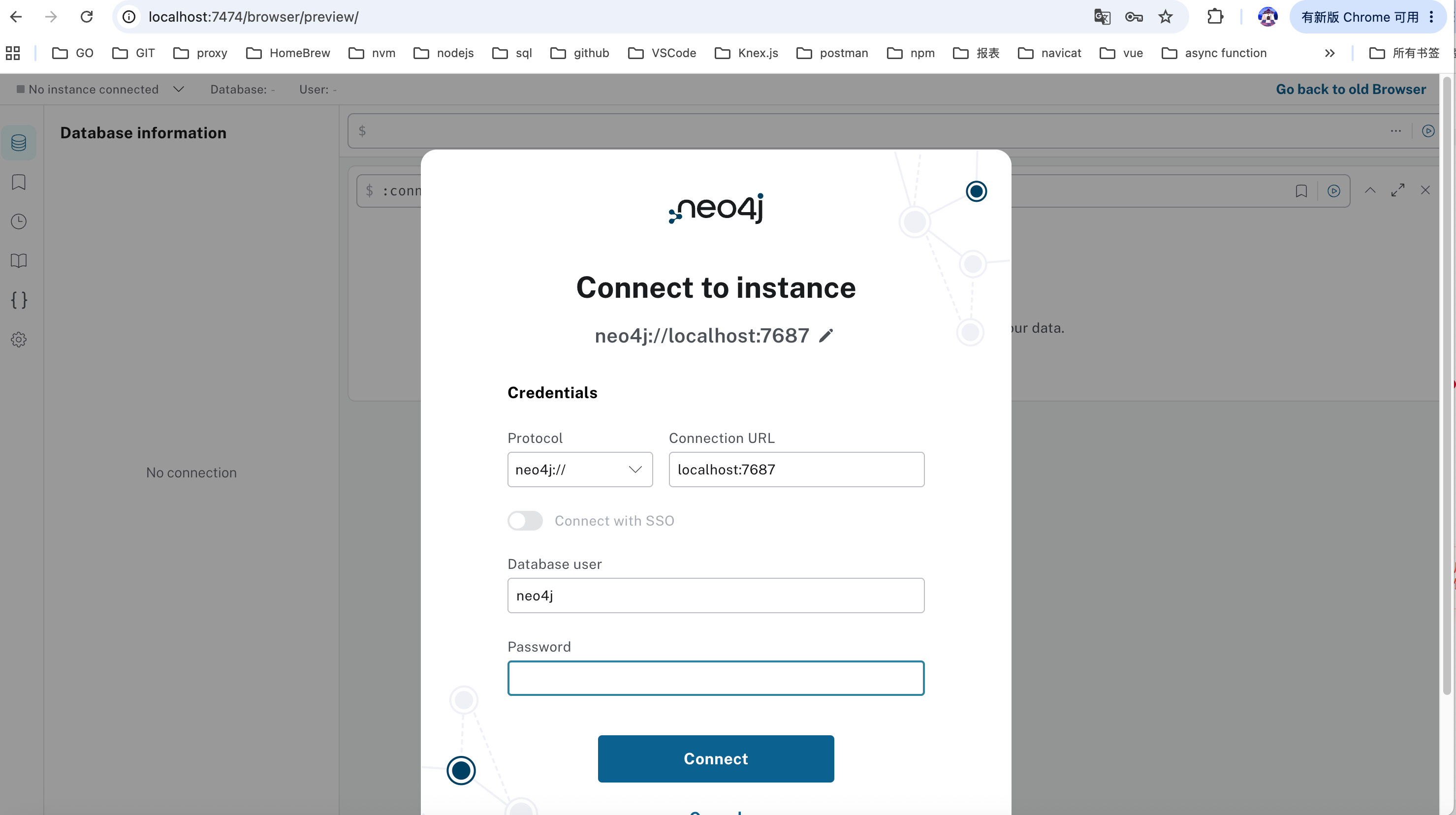This screenshot has width=1456, height=815.
Task: Open the Protocol neo4j:// dropdown
Action: point(580,470)
